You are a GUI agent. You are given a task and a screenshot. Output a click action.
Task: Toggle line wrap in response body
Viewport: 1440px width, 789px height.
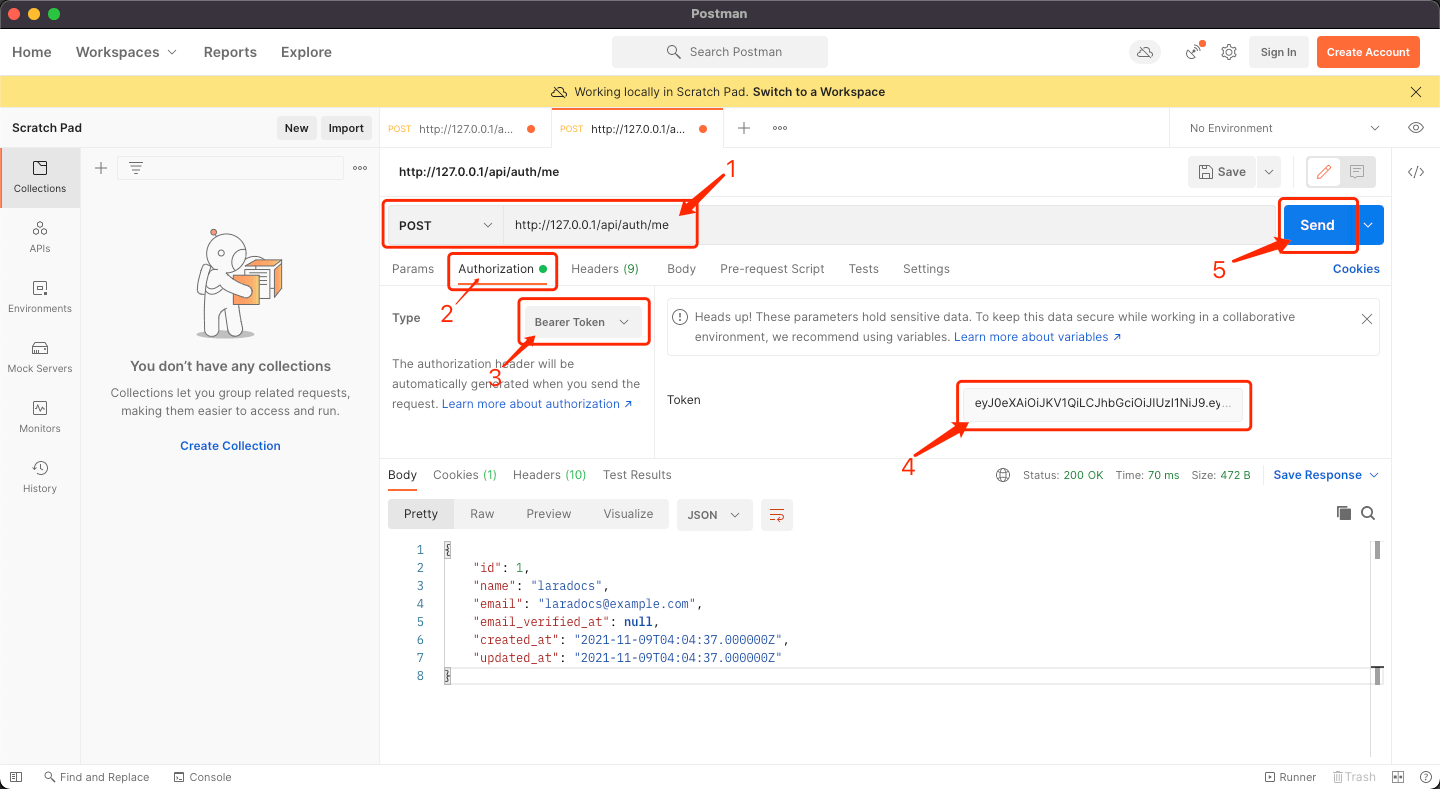click(777, 515)
